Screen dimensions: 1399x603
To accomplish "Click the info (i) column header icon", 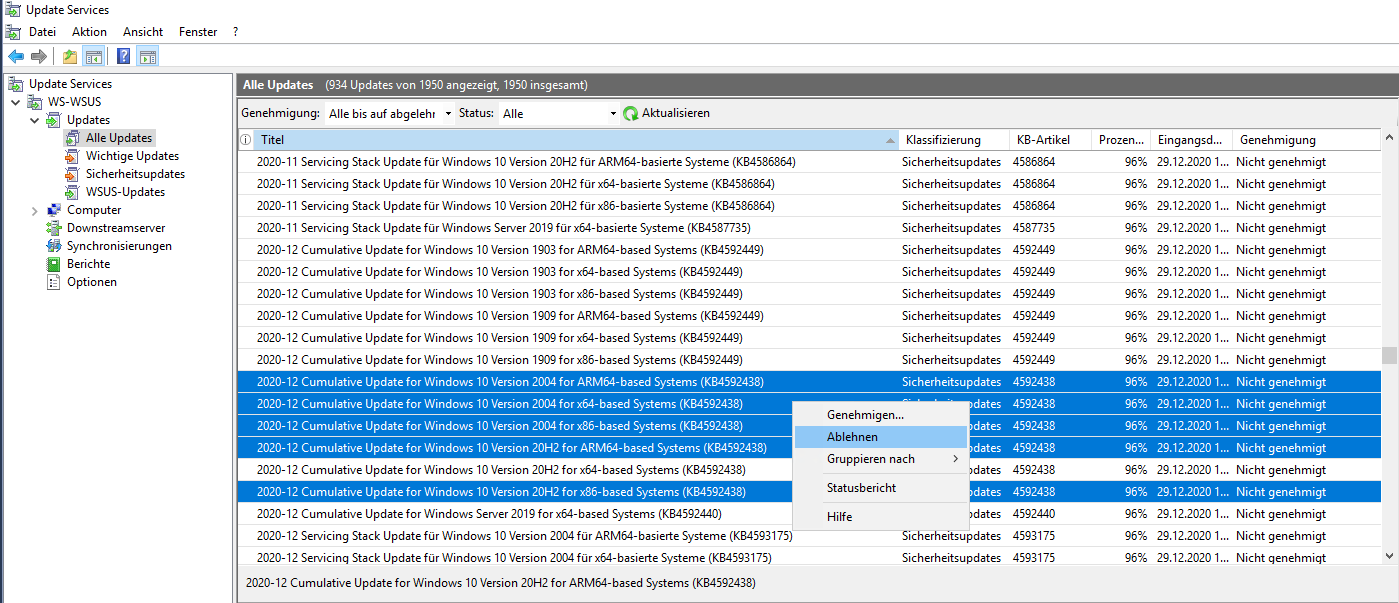I will point(246,140).
